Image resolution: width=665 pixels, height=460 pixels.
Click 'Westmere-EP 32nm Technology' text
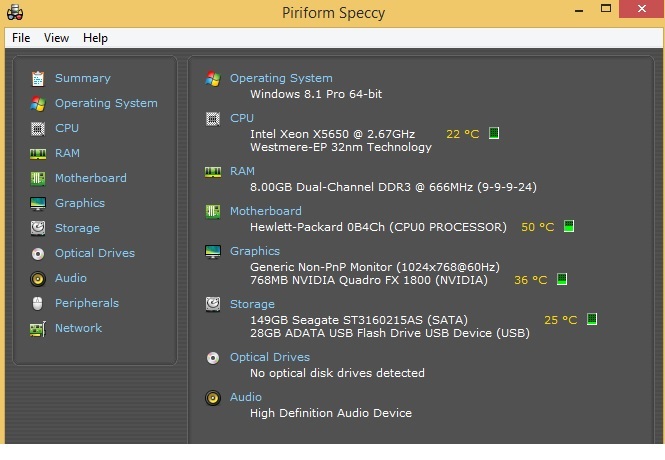point(341,147)
